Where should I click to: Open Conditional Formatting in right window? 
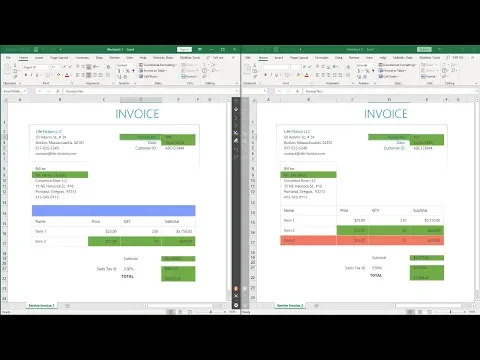[x=397, y=65]
